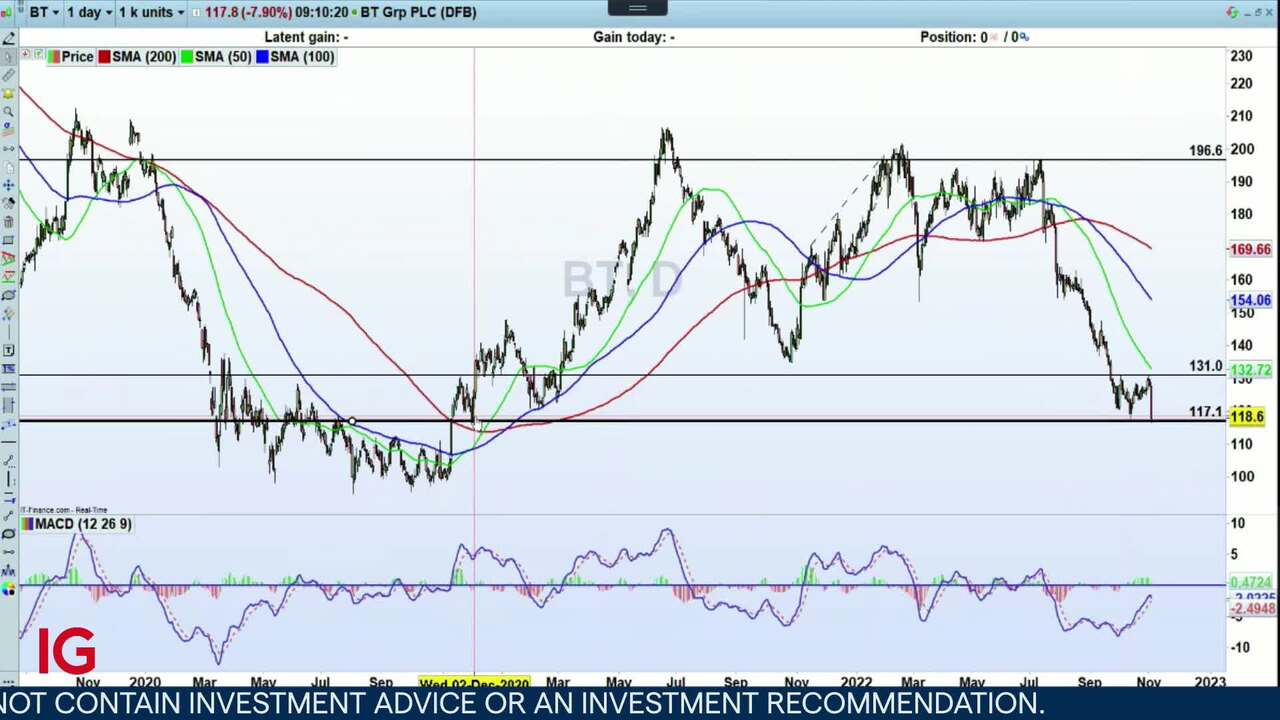Click the blue SMA 100 color swatch

click(262, 57)
